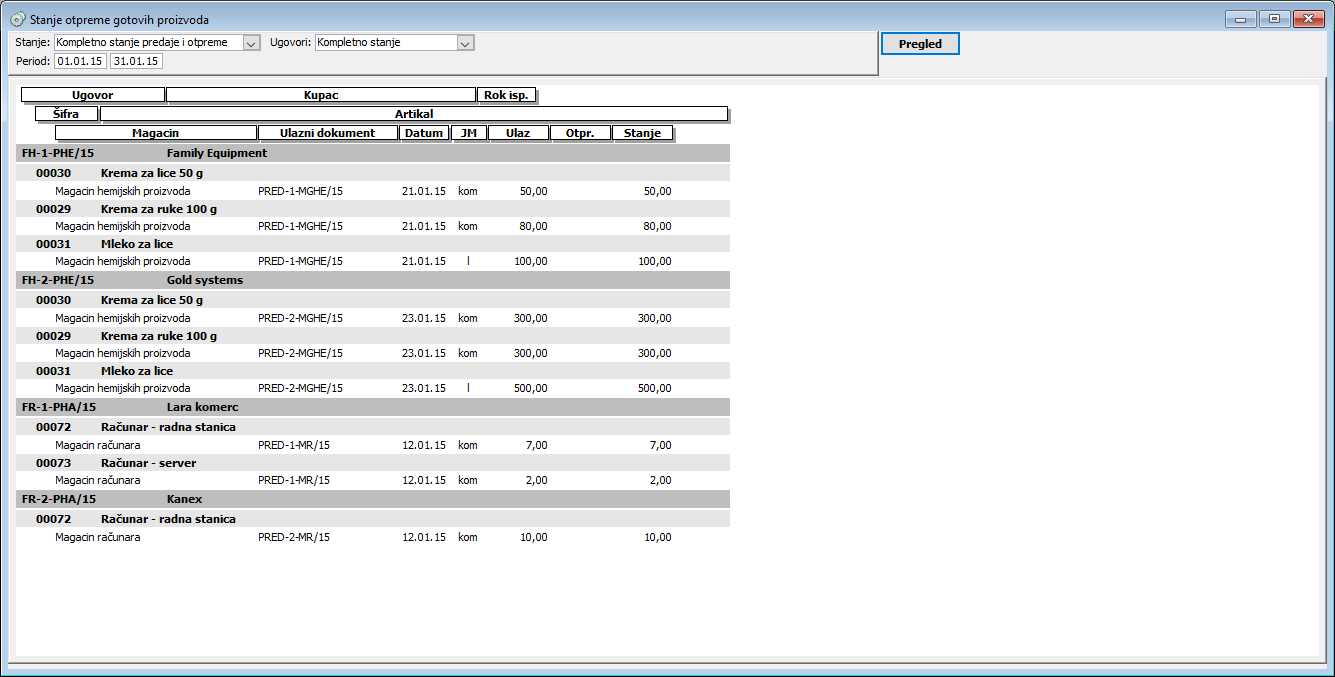Click the Rok isp. column header
The width and height of the screenshot is (1335, 677).
tap(507, 95)
